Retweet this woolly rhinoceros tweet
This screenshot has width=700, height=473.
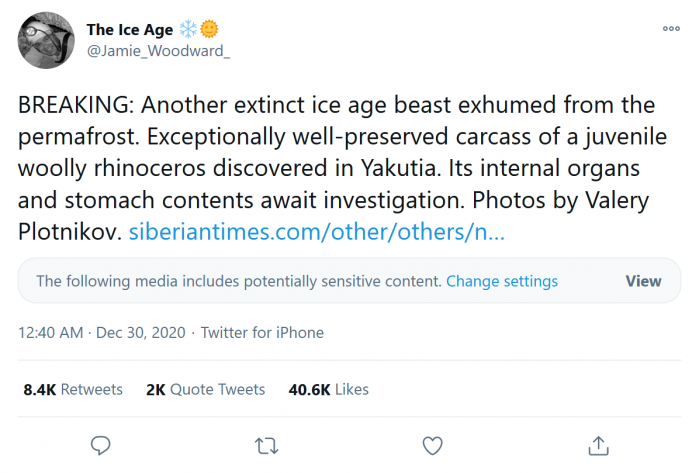[x=266, y=444]
